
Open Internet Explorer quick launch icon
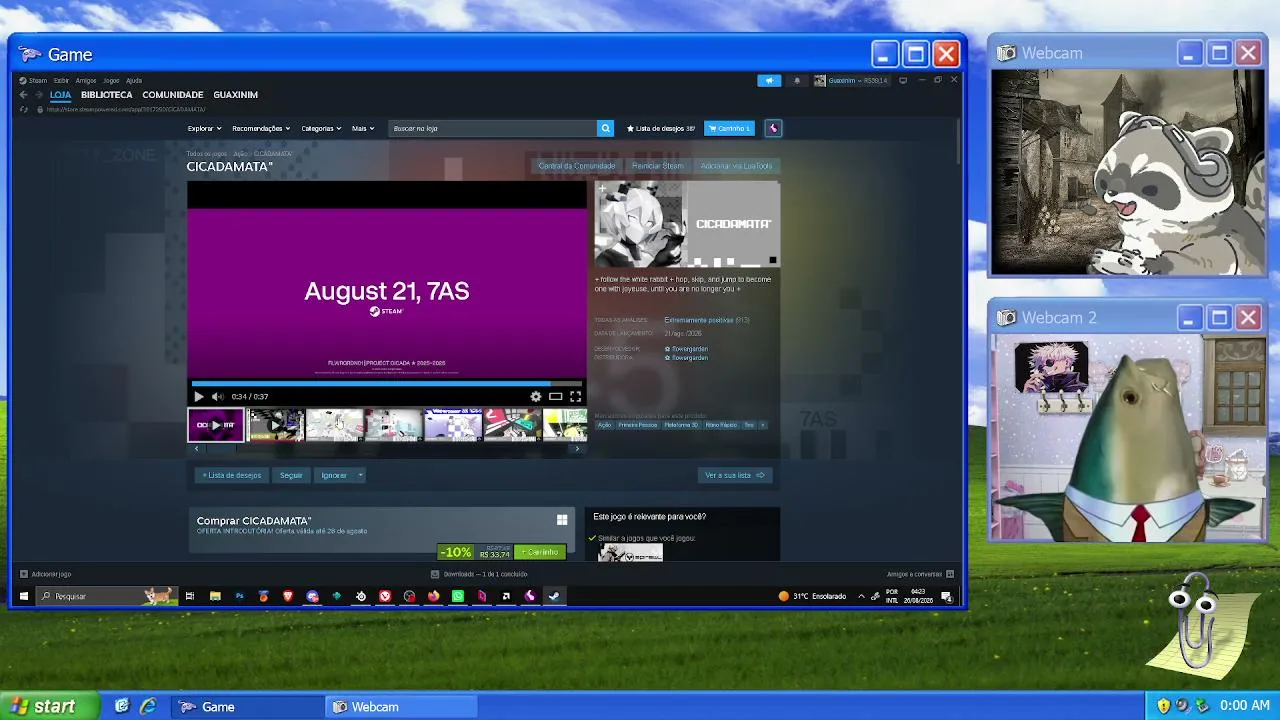click(x=148, y=706)
